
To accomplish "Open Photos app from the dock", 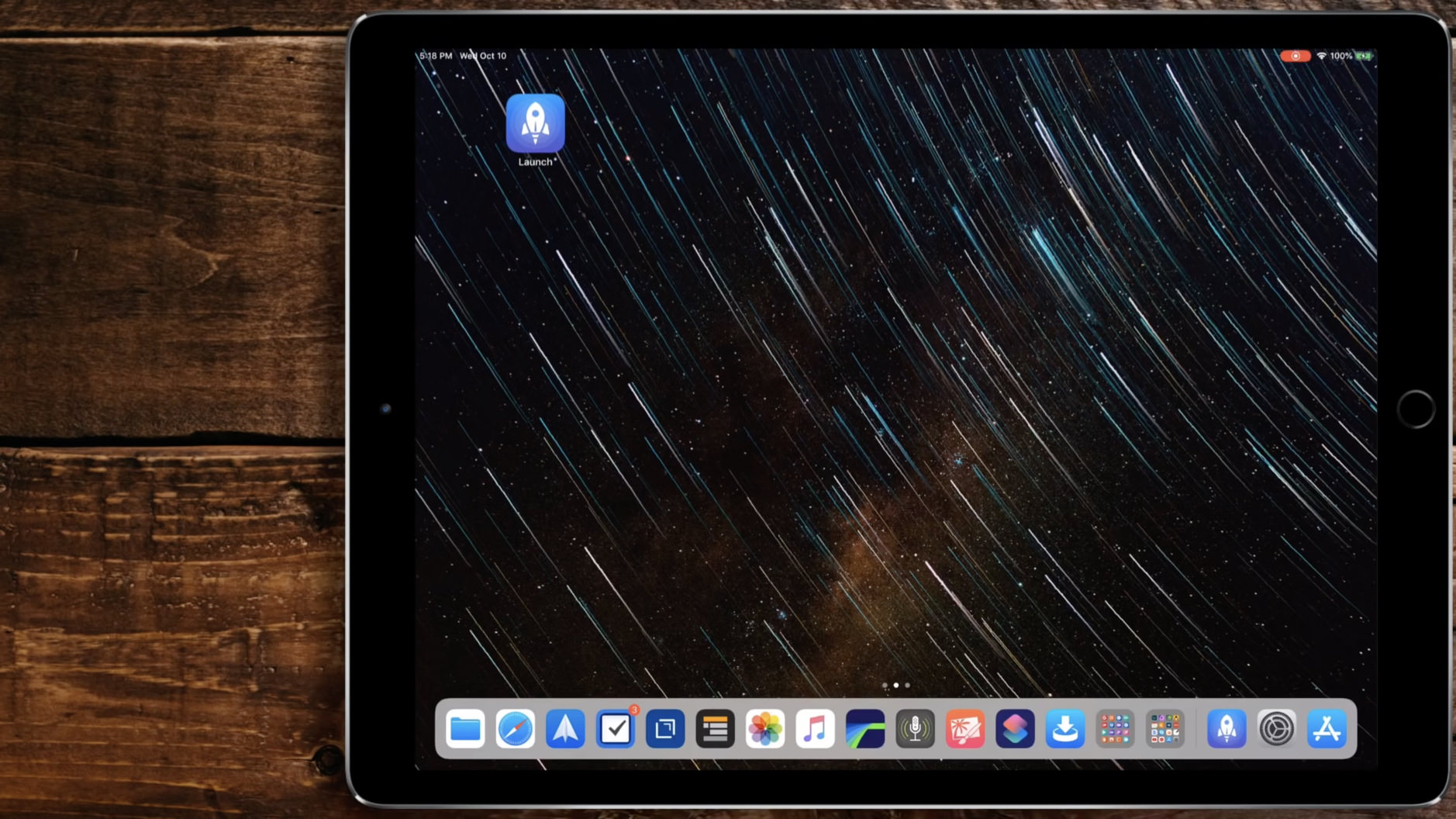I will pyautogui.click(x=765, y=729).
